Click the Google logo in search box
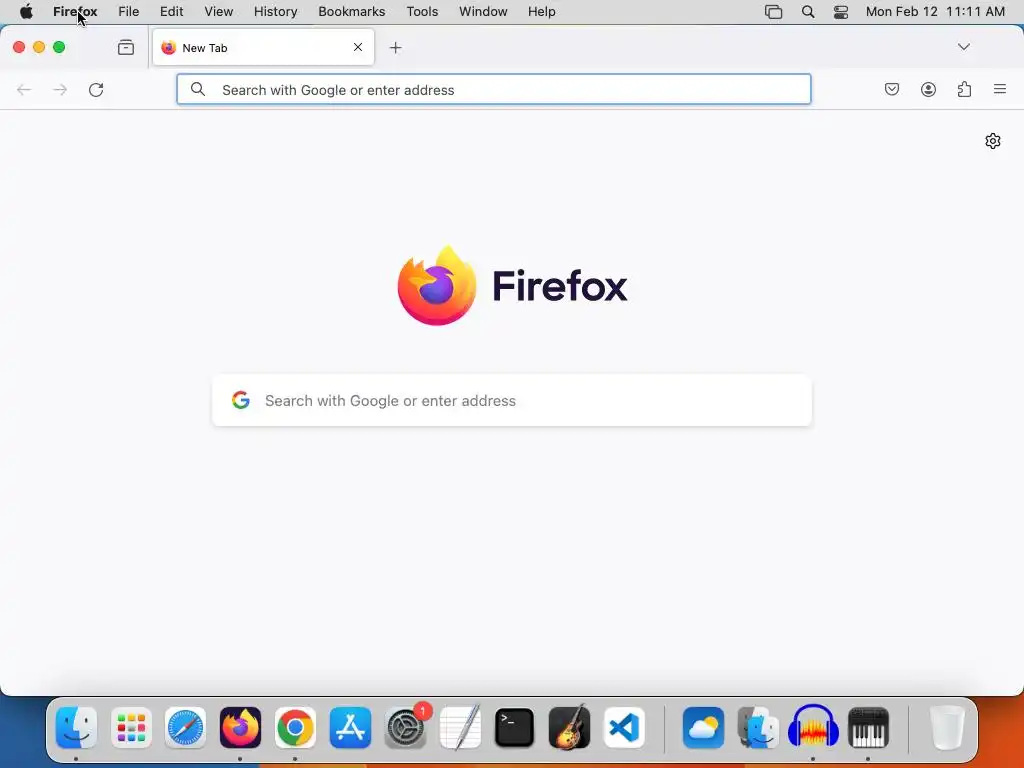Image resolution: width=1024 pixels, height=768 pixels. pyautogui.click(x=241, y=400)
